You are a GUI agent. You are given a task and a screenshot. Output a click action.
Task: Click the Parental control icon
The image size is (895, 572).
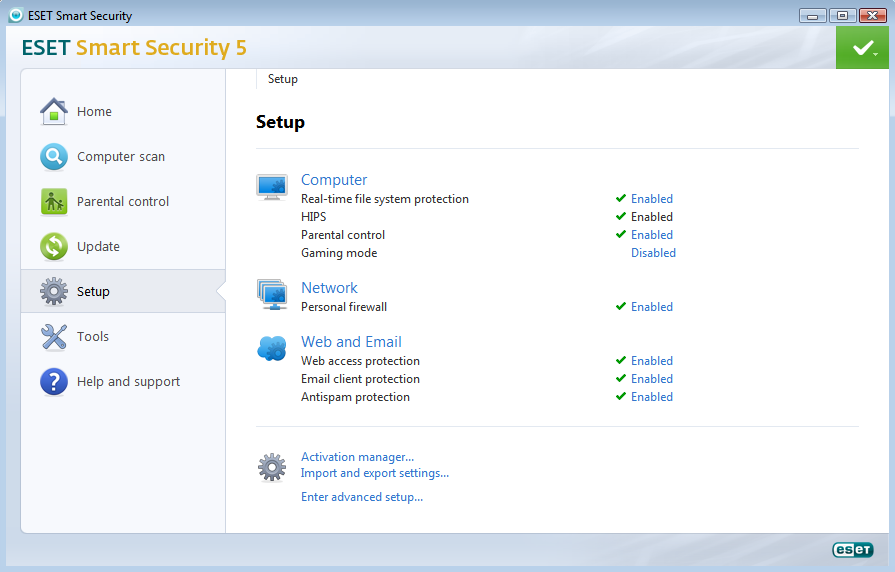coord(54,202)
